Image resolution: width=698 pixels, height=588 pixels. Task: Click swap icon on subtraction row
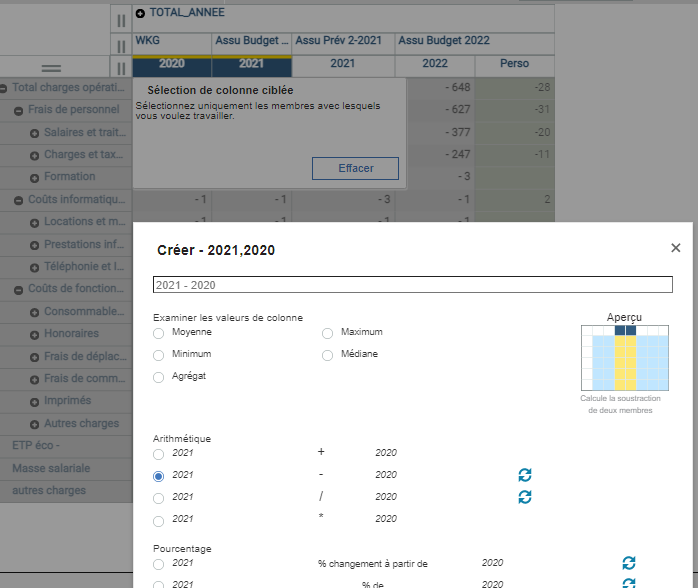[x=525, y=475]
